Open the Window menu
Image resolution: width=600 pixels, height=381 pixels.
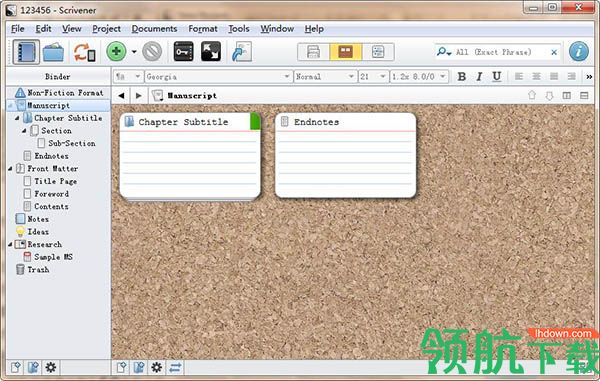click(x=277, y=29)
